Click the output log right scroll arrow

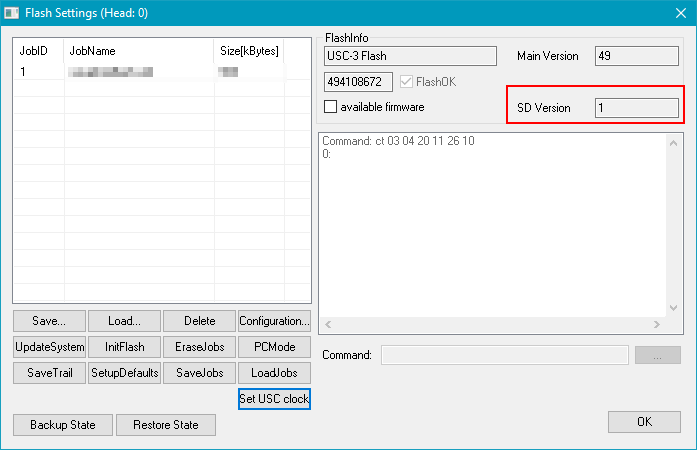point(656,325)
